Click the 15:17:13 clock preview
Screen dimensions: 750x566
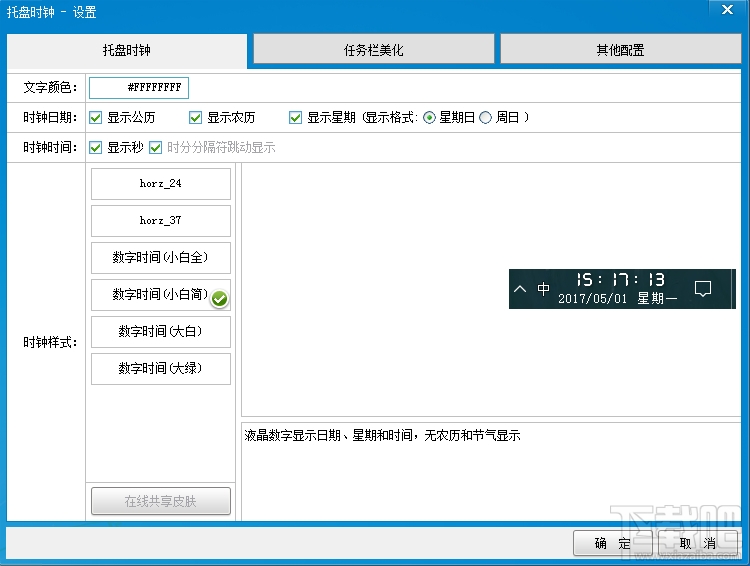click(620, 279)
